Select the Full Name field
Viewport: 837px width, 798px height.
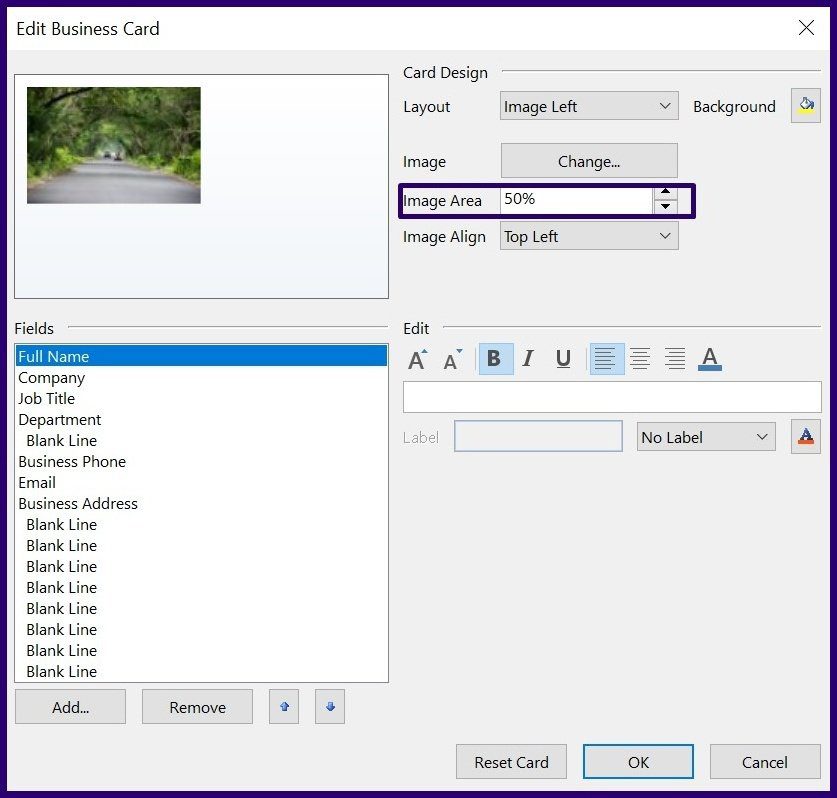(201, 356)
